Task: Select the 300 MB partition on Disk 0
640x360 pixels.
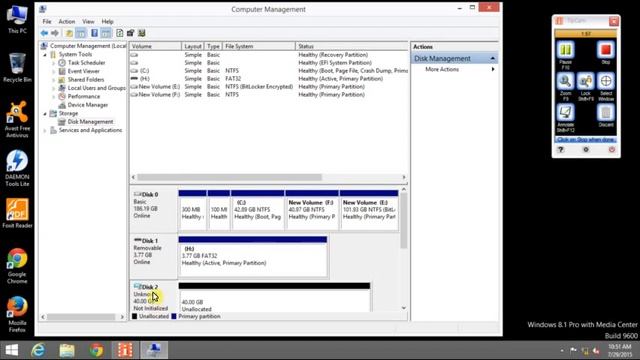Action: coord(192,210)
